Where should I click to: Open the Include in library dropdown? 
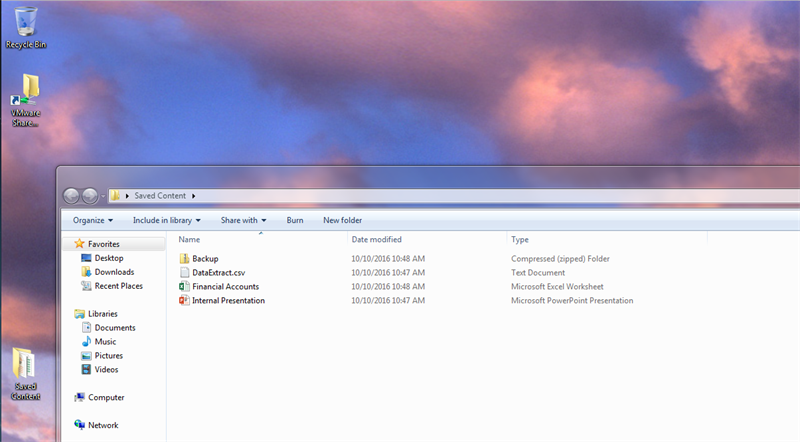tap(167, 220)
